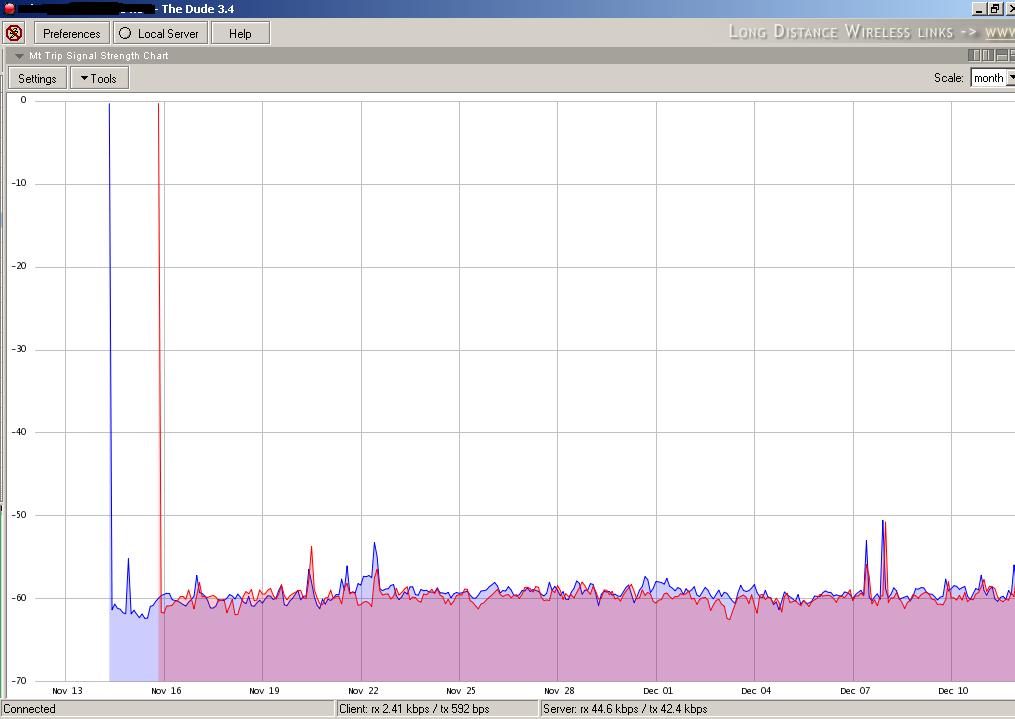Open the Help menu
This screenshot has width=1015, height=719.
coord(240,34)
